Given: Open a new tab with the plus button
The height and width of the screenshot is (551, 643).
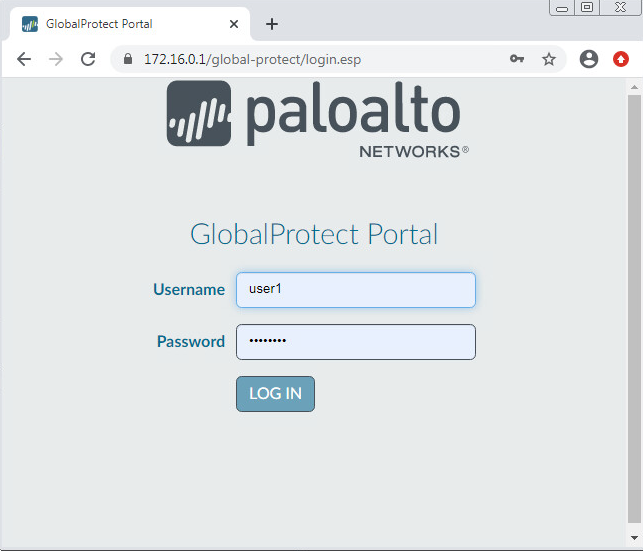Looking at the screenshot, I should (271, 24).
